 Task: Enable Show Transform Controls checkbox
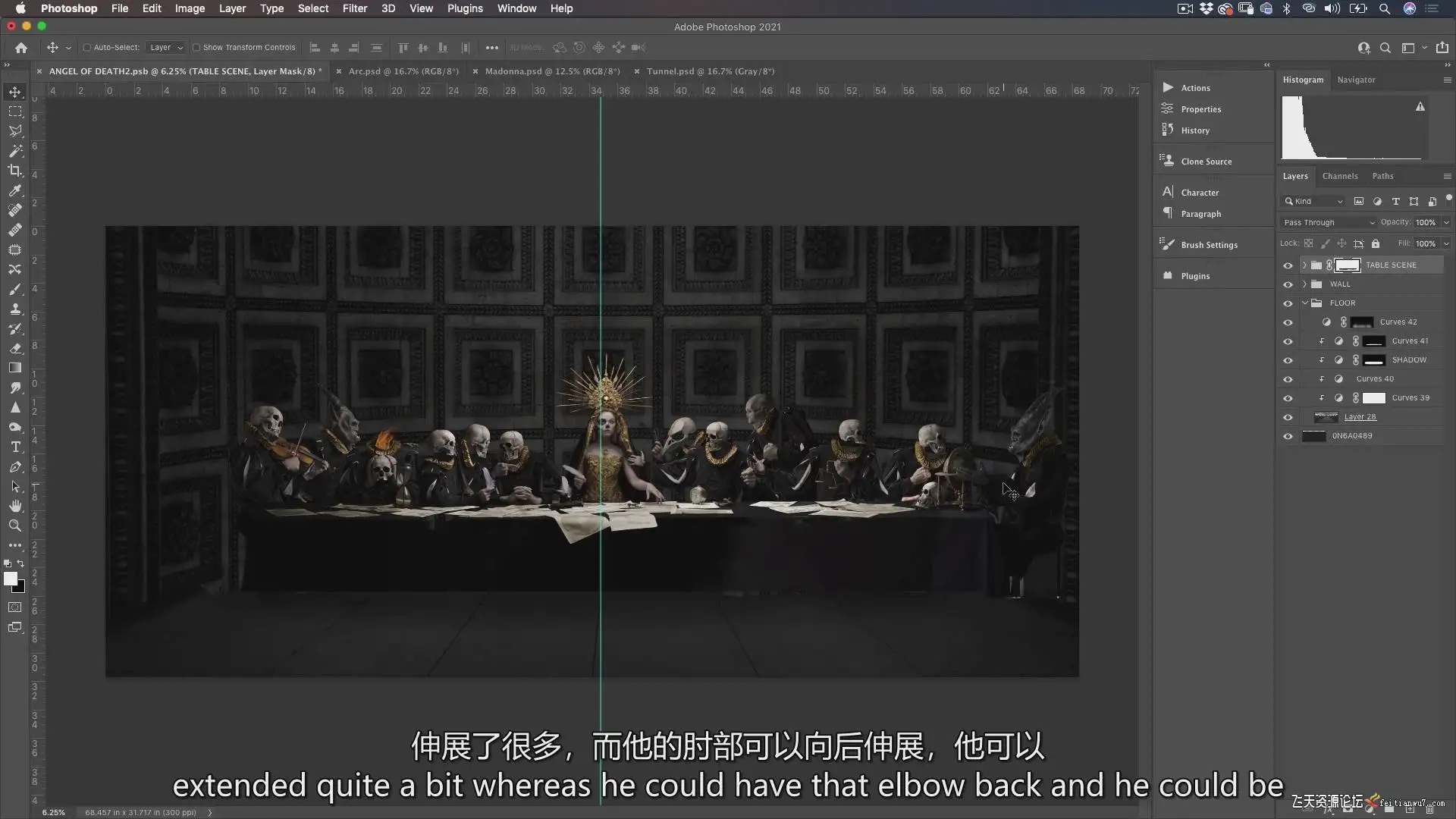point(196,48)
